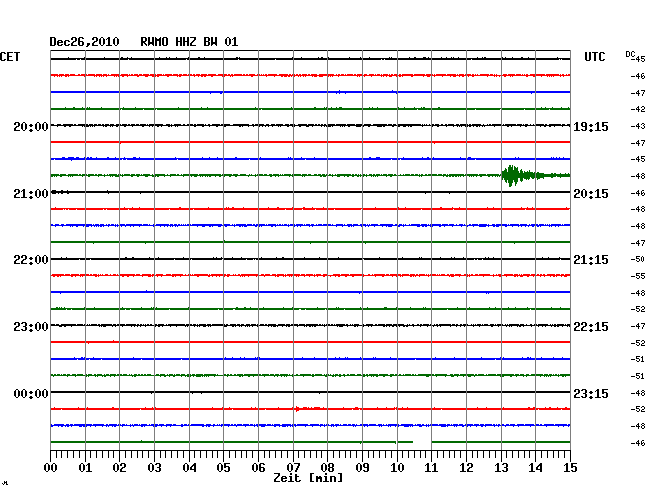Image resolution: width=650 pixels, height=494 pixels.
Task: Select minute tick label 11
Action: click(431, 468)
